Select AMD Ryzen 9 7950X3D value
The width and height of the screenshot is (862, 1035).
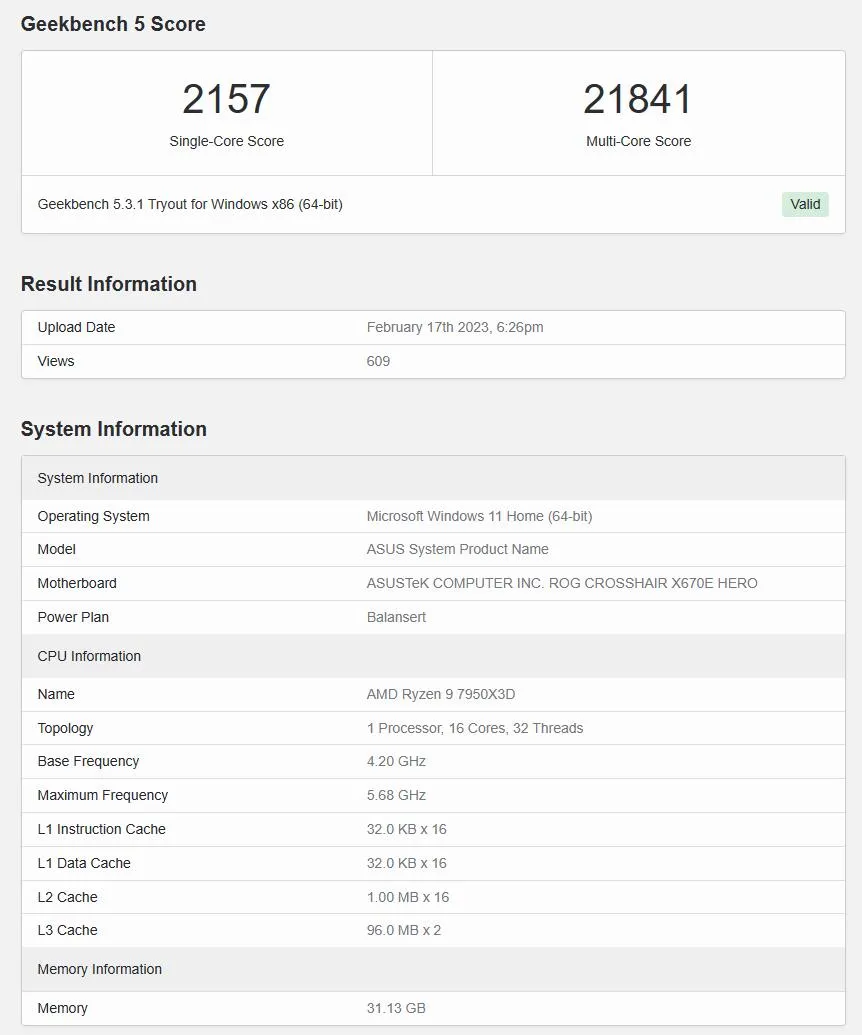(x=441, y=694)
